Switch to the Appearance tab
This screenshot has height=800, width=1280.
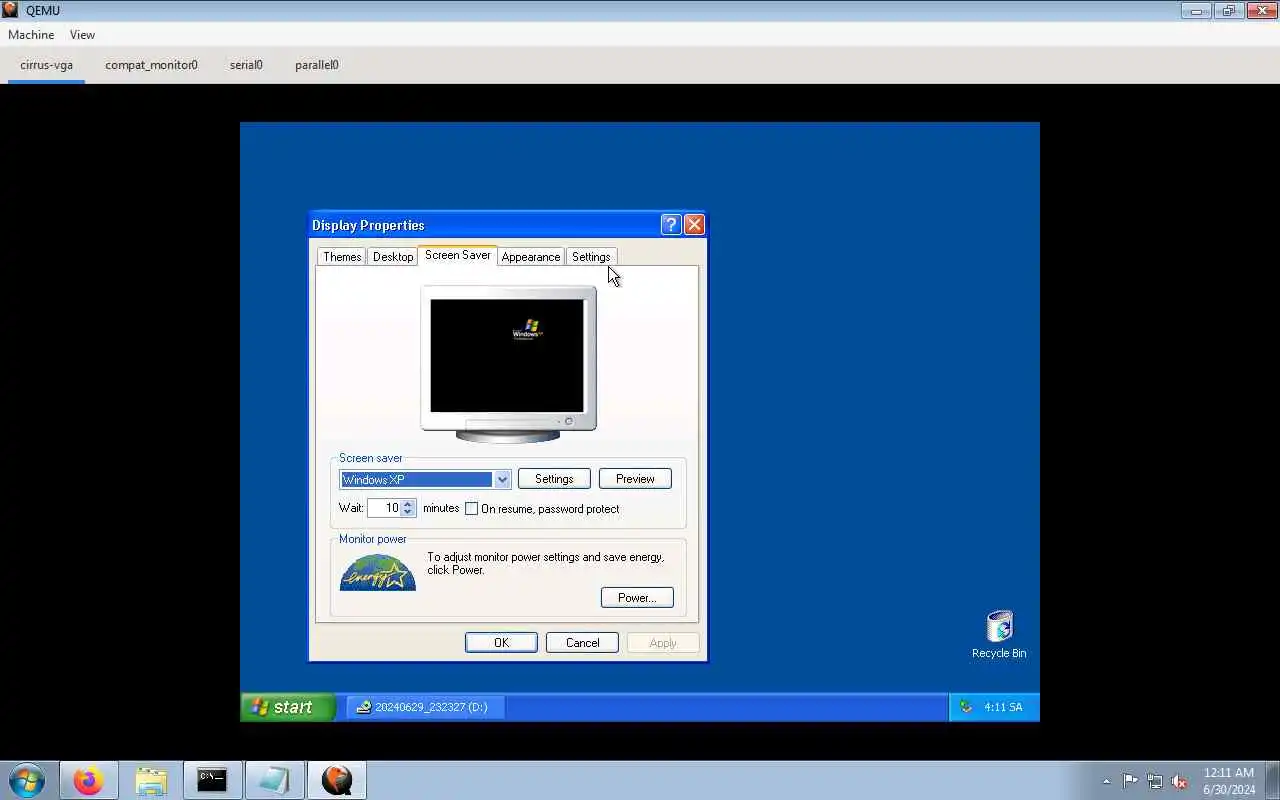coord(531,257)
